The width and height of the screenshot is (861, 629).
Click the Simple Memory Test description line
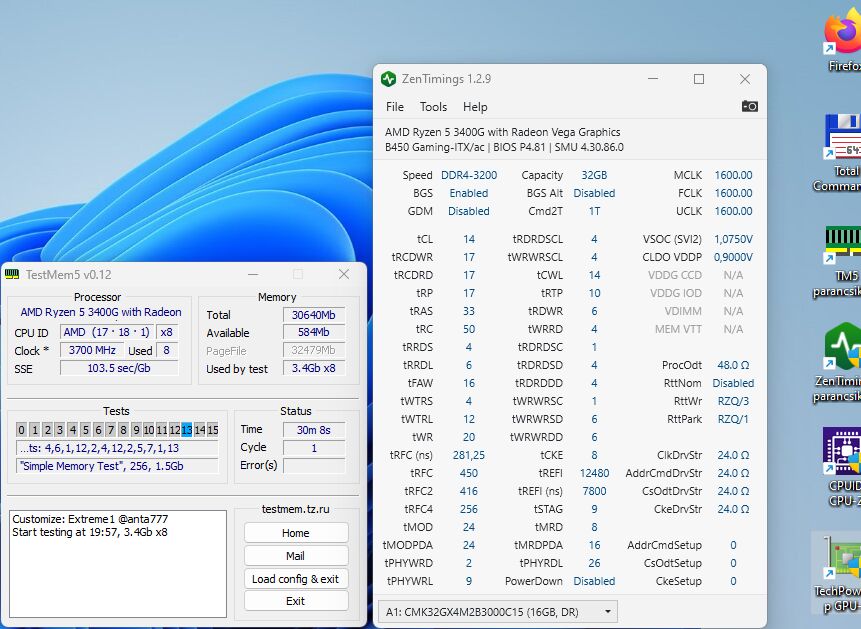coord(117,466)
